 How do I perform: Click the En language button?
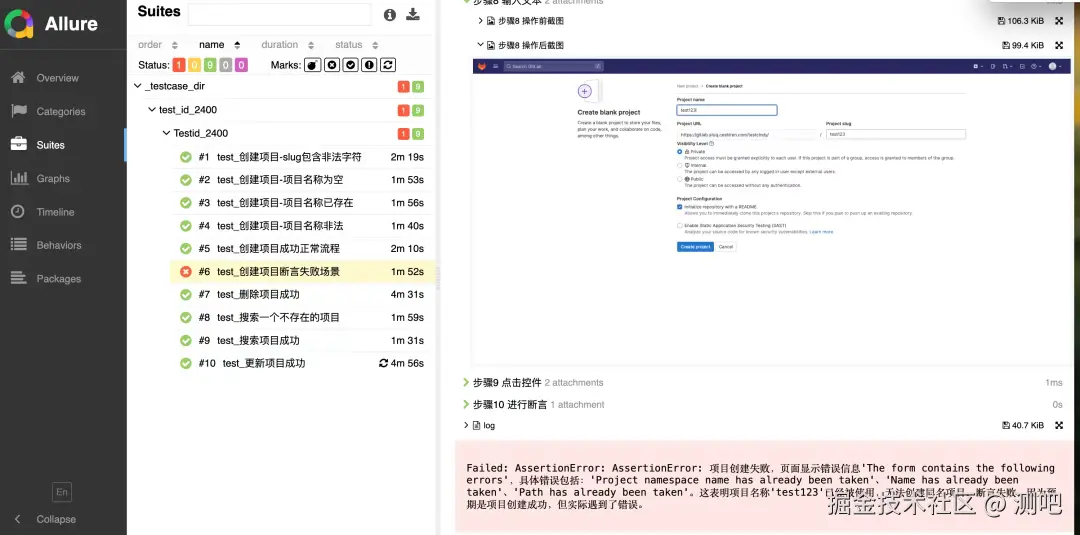62,492
